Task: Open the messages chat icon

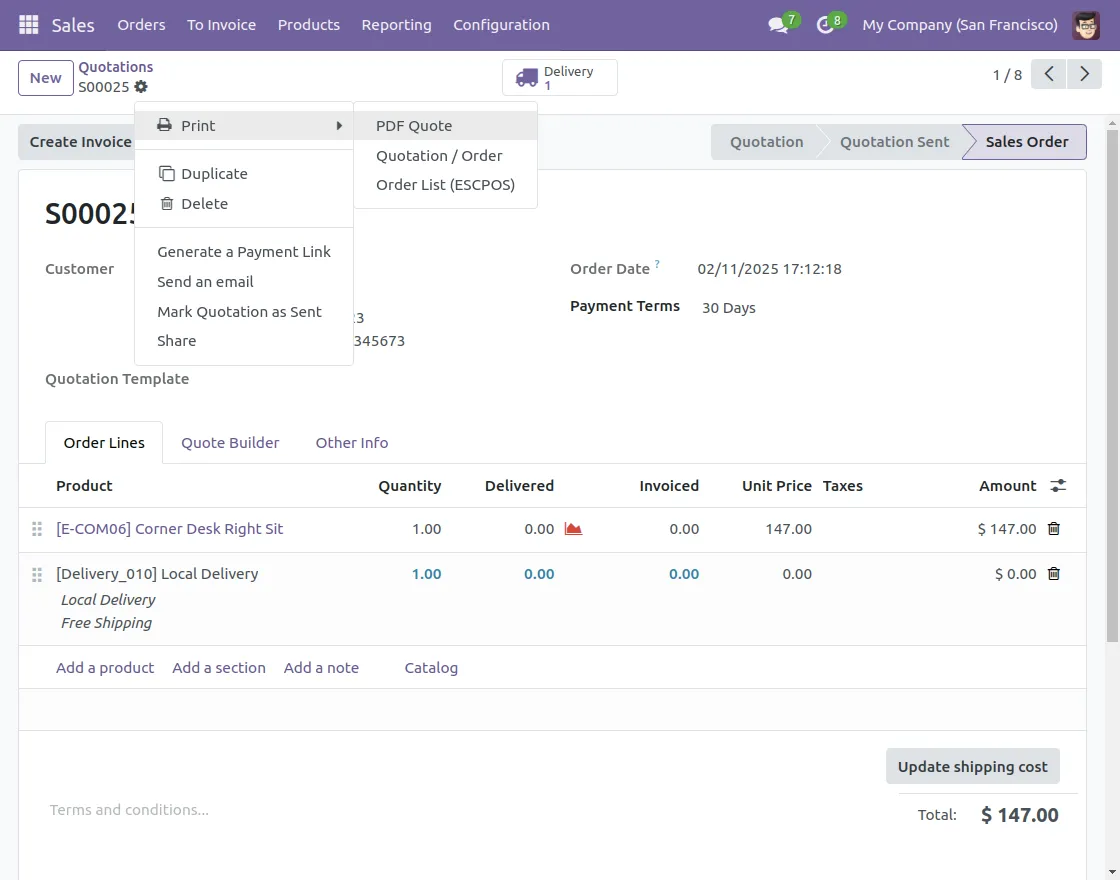Action: [x=778, y=25]
